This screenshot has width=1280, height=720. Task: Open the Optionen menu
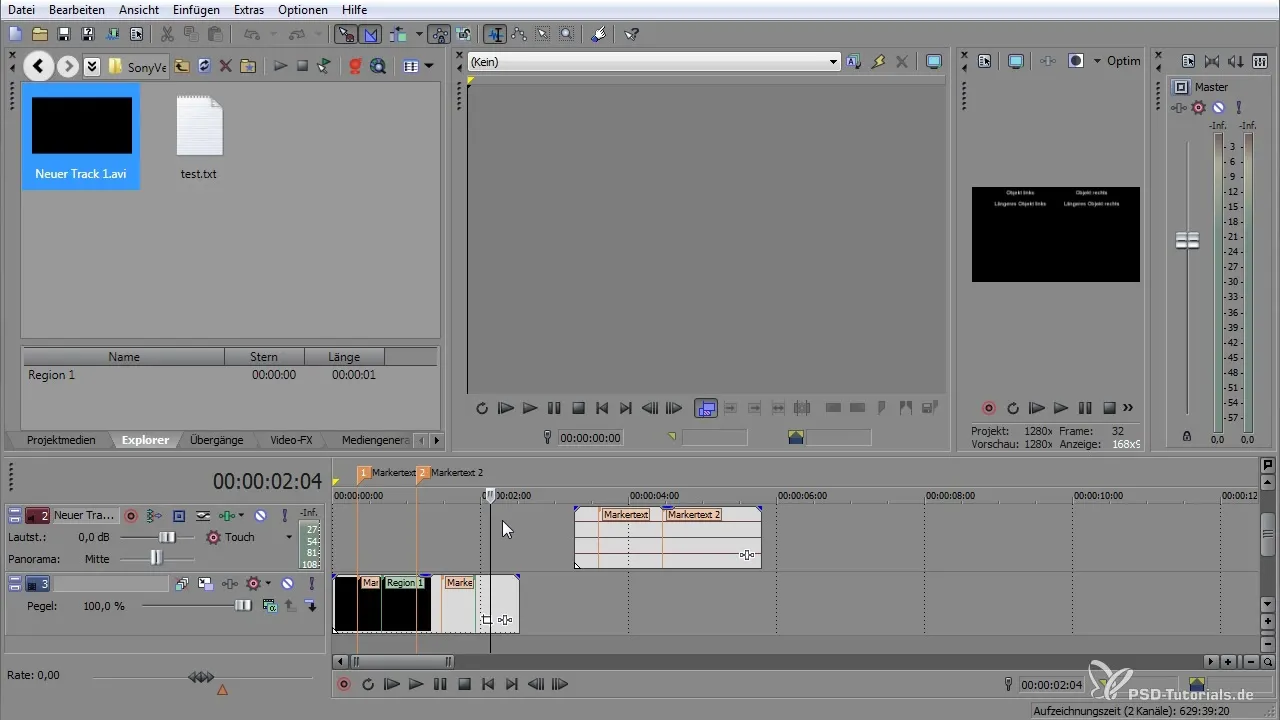point(302,9)
